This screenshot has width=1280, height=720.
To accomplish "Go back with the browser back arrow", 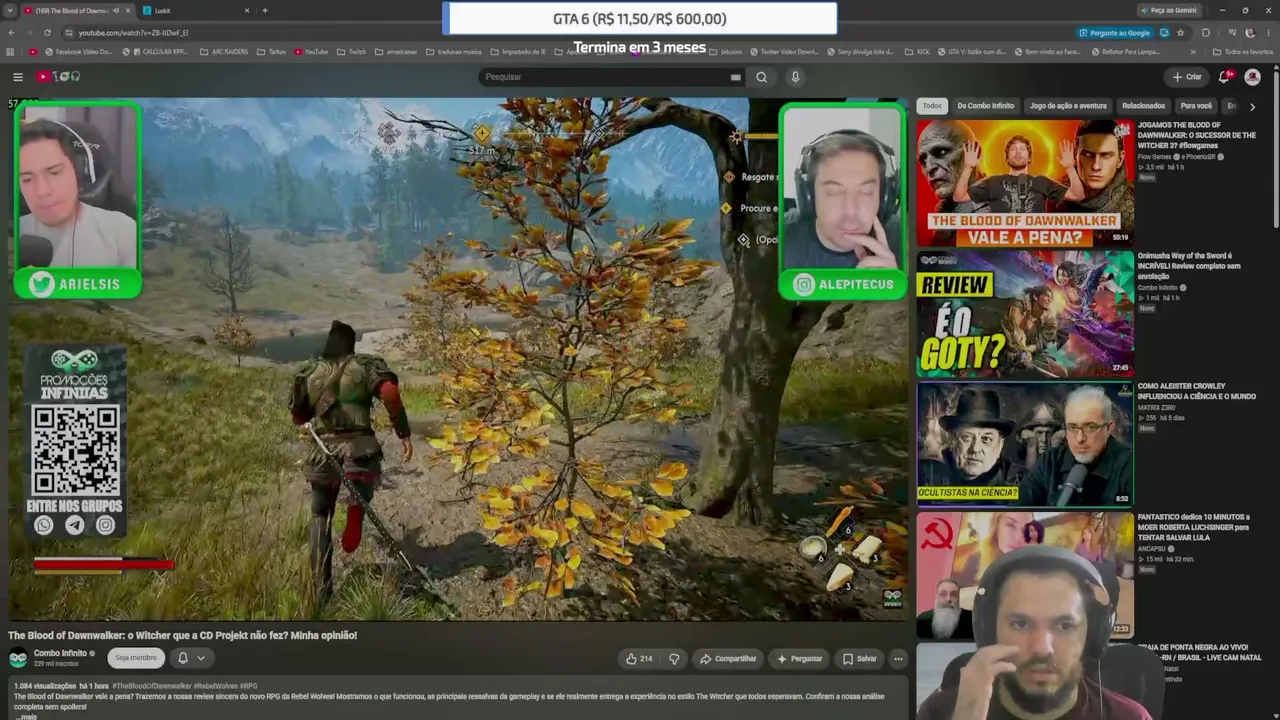I will (11, 33).
